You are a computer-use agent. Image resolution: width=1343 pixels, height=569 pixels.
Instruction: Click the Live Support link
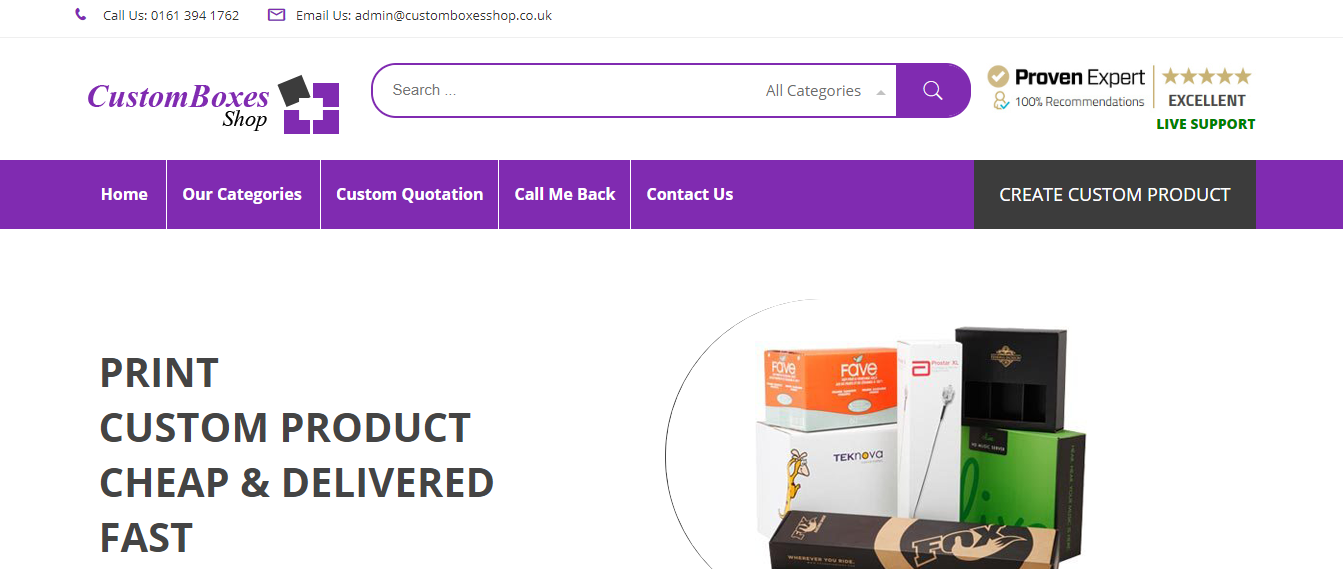tap(1206, 124)
